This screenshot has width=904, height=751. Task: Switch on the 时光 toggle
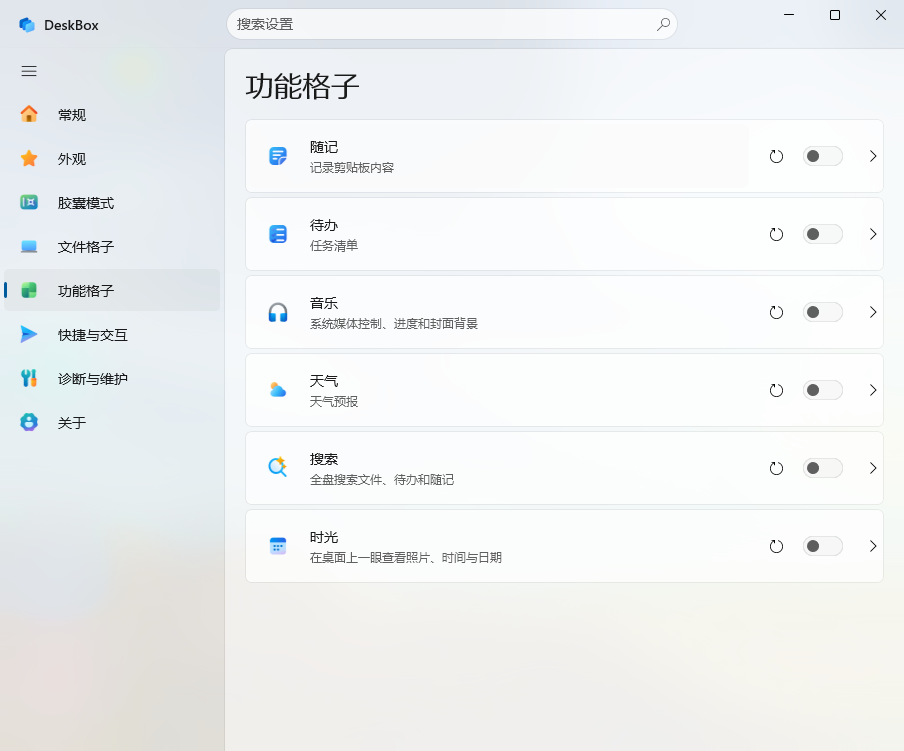[x=823, y=546]
